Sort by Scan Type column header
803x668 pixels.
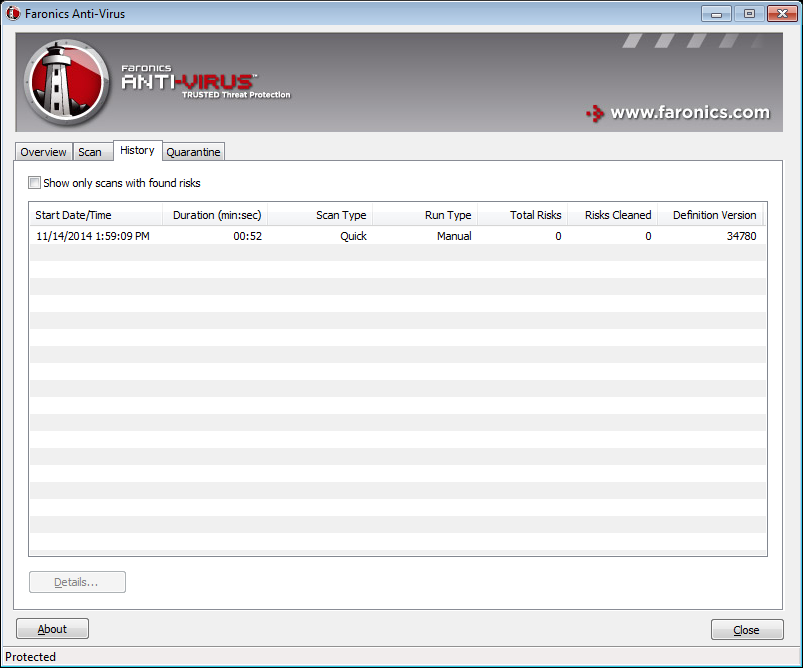[320, 215]
